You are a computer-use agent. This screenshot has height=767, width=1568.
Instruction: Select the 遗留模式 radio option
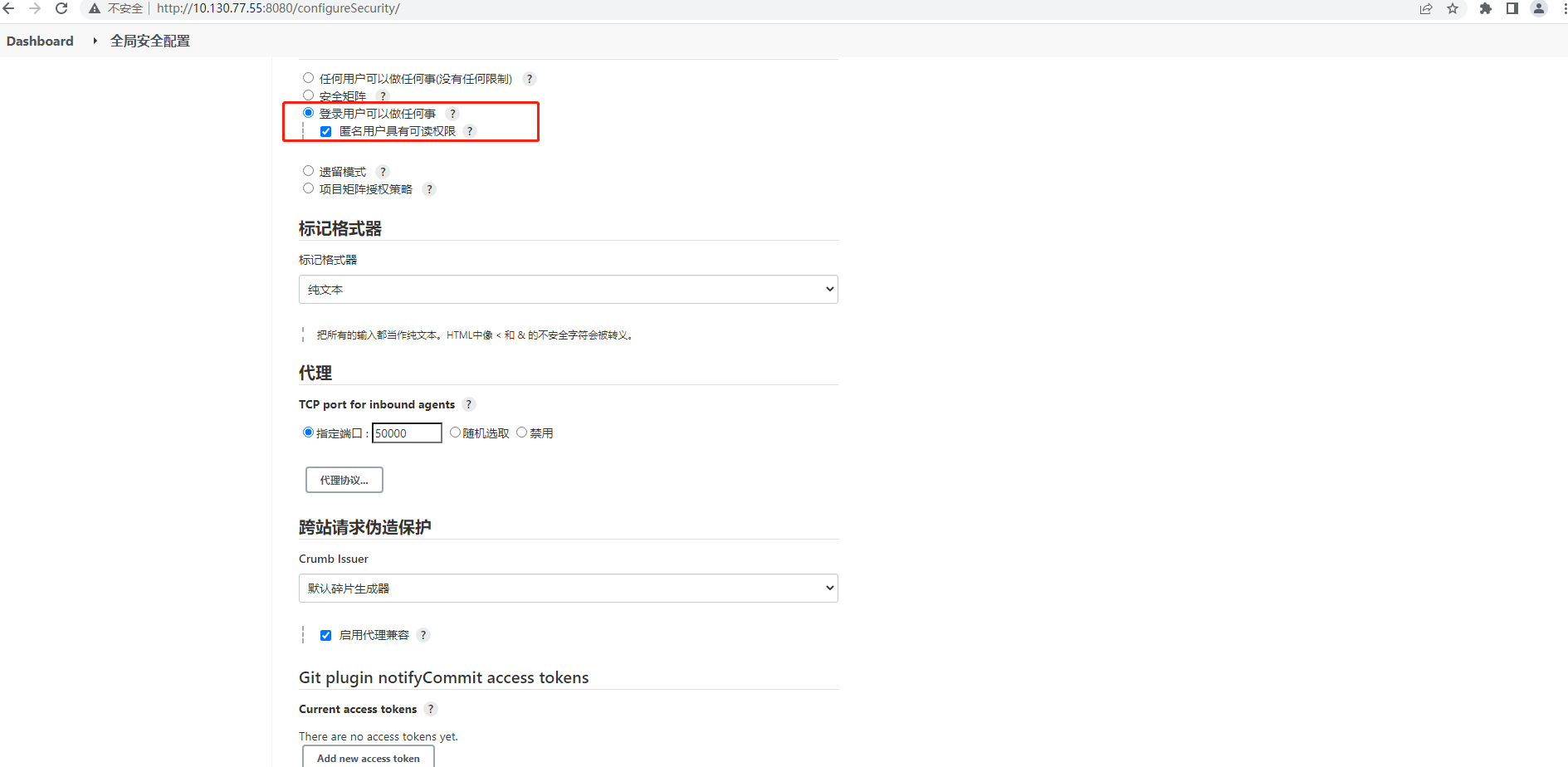point(308,171)
